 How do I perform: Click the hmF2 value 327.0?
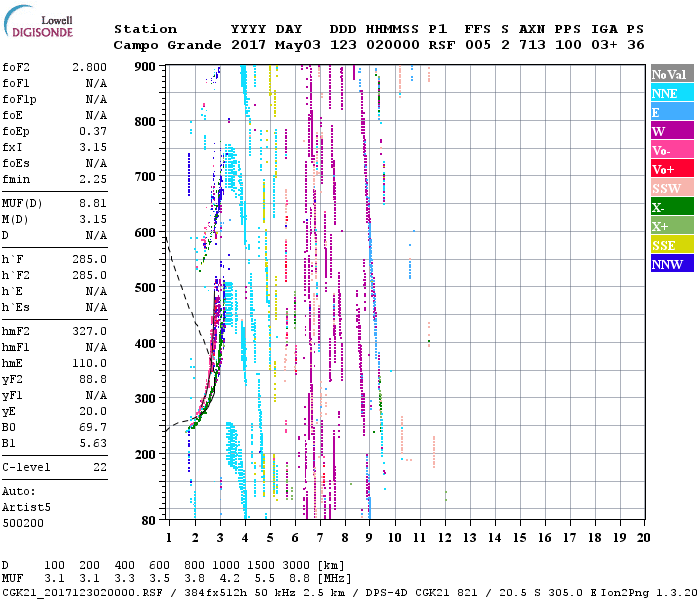89,331
